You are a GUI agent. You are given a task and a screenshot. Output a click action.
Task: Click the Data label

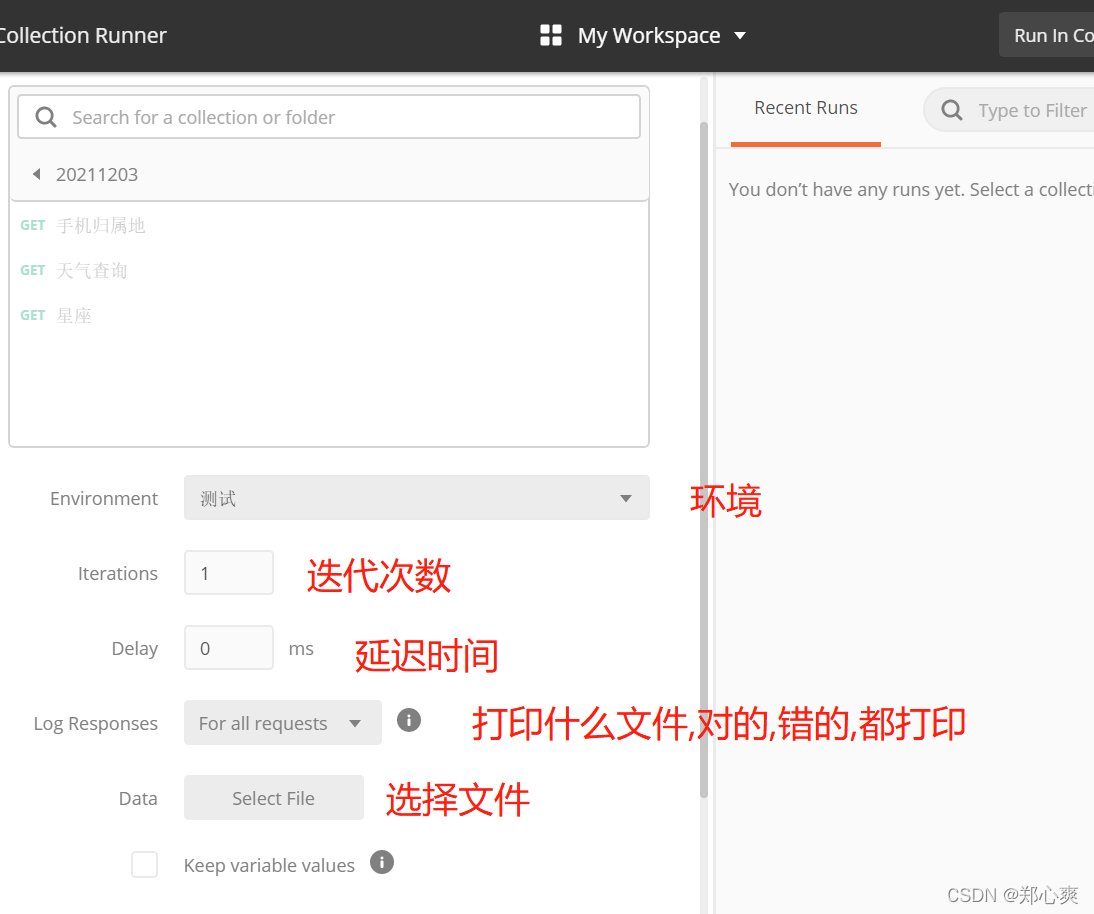click(138, 798)
